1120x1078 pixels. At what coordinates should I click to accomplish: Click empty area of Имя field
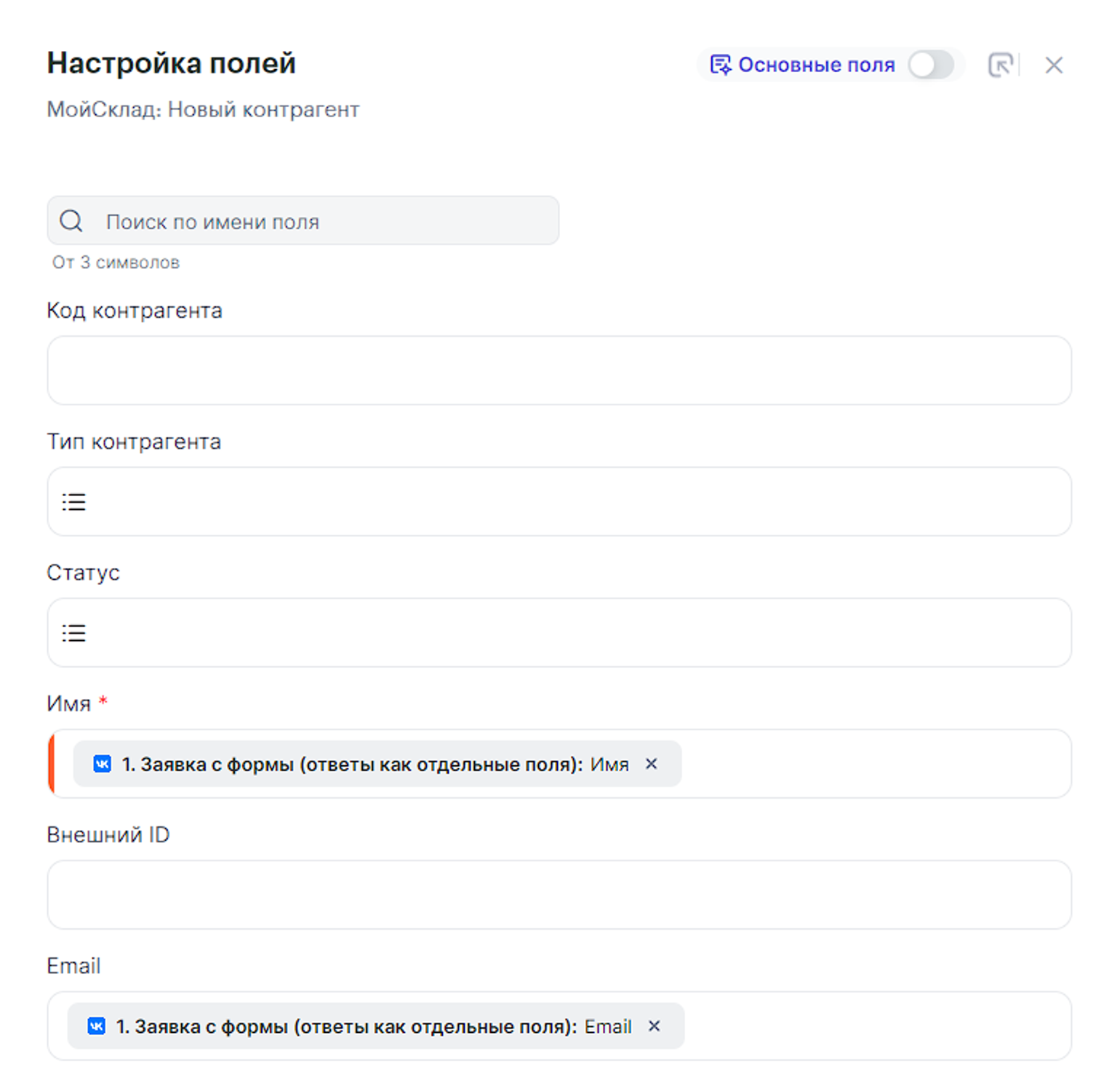873,764
